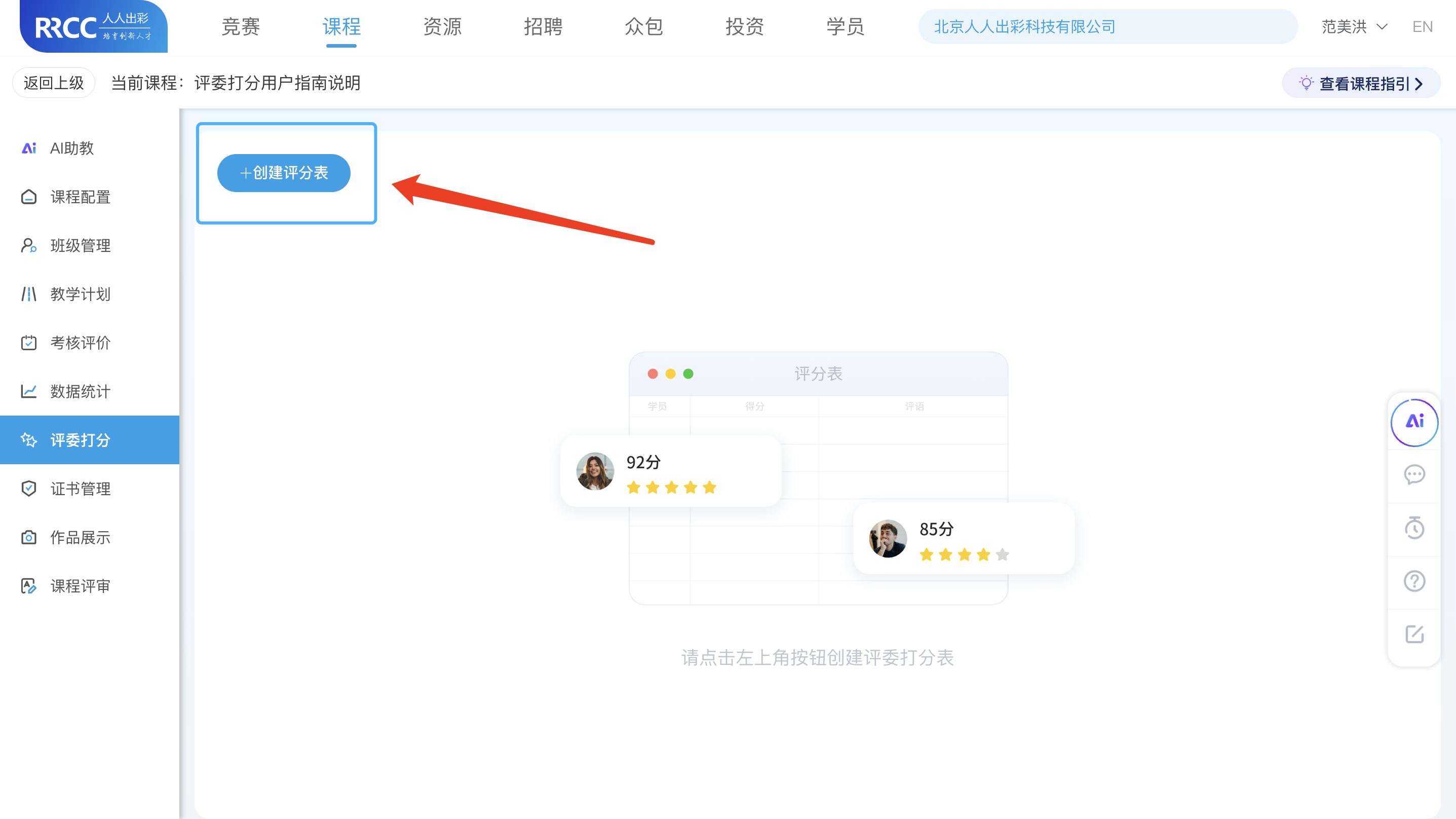Click the +创建评分表 button
Viewport: 1456px width, 819px height.
point(284,173)
